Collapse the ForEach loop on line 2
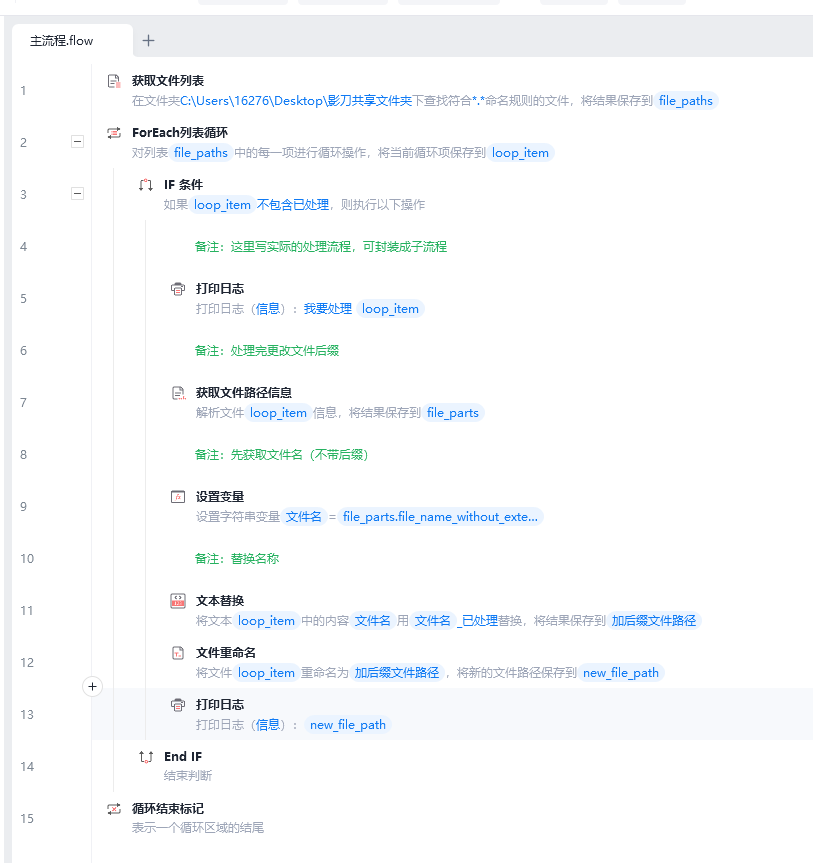Viewport: 813px width, 863px height. 78,142
